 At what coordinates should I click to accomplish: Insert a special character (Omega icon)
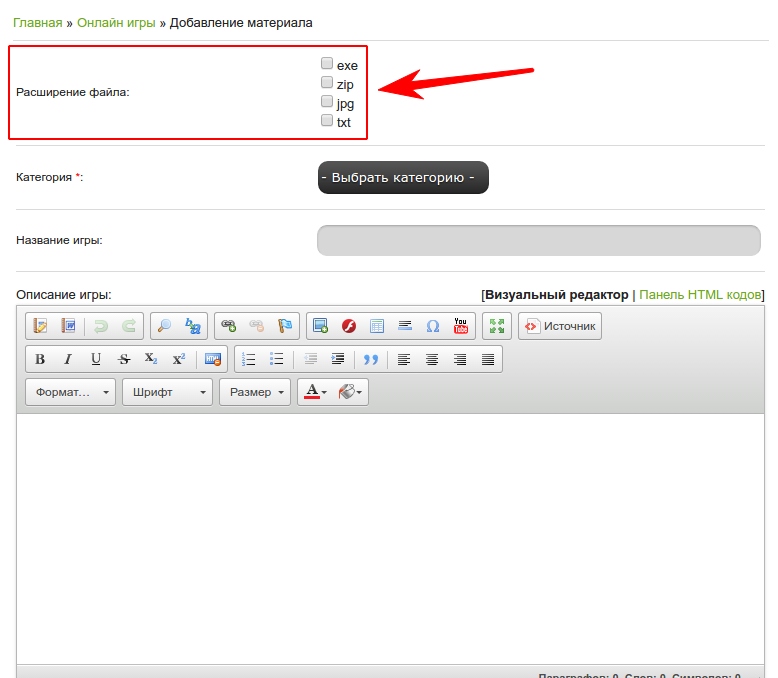(x=433, y=326)
